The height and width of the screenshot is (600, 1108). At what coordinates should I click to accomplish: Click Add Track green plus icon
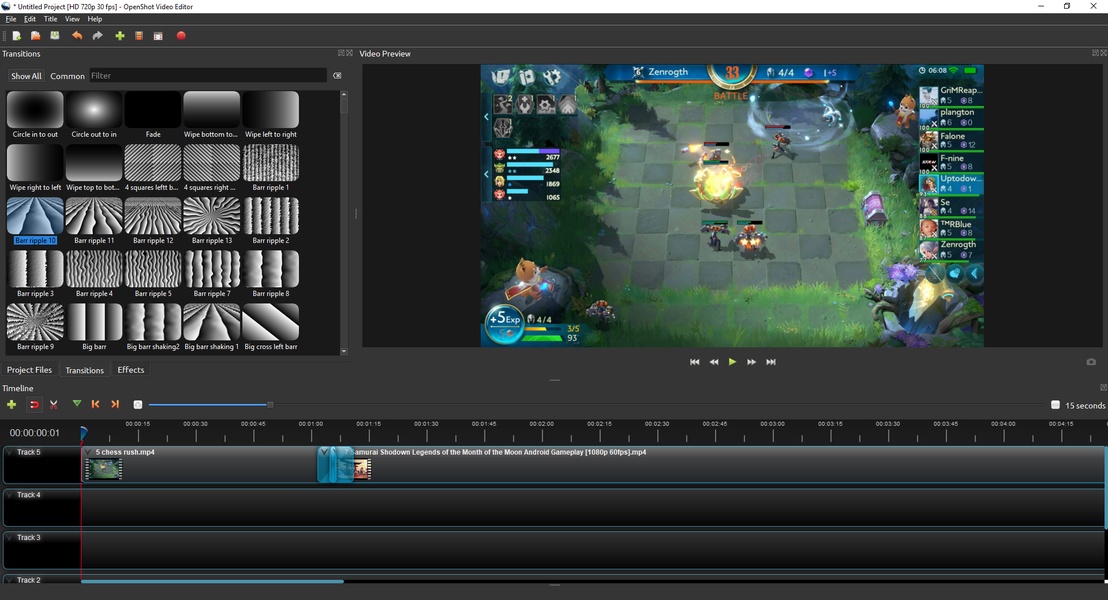[12, 404]
